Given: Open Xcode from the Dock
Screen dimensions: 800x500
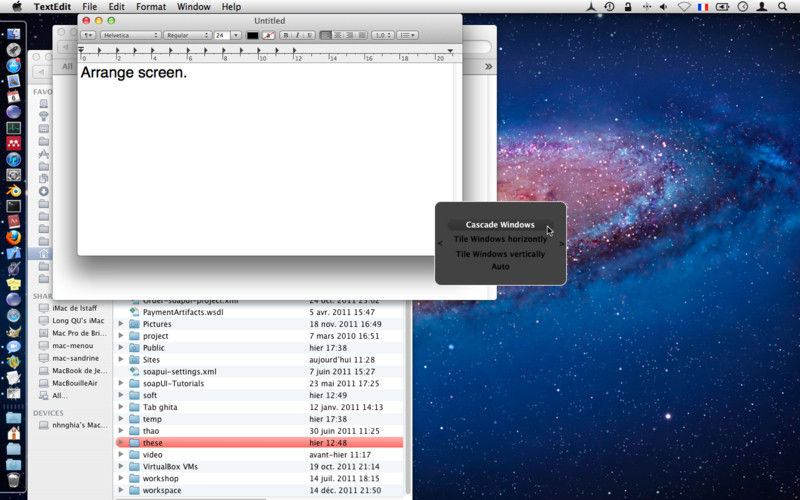Looking at the screenshot, I should click(x=13, y=253).
